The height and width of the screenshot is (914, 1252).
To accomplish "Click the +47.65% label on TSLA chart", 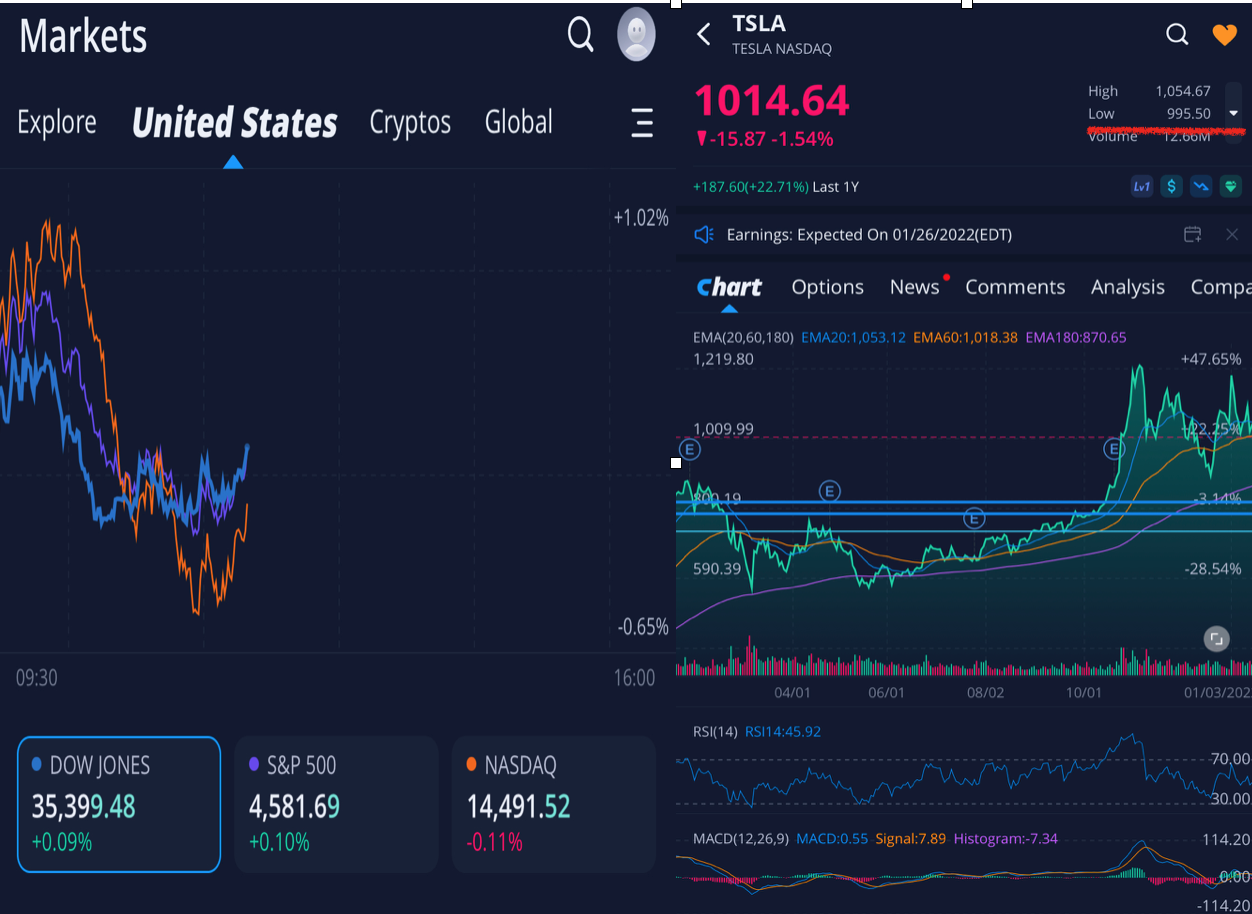I will click(x=1211, y=359).
